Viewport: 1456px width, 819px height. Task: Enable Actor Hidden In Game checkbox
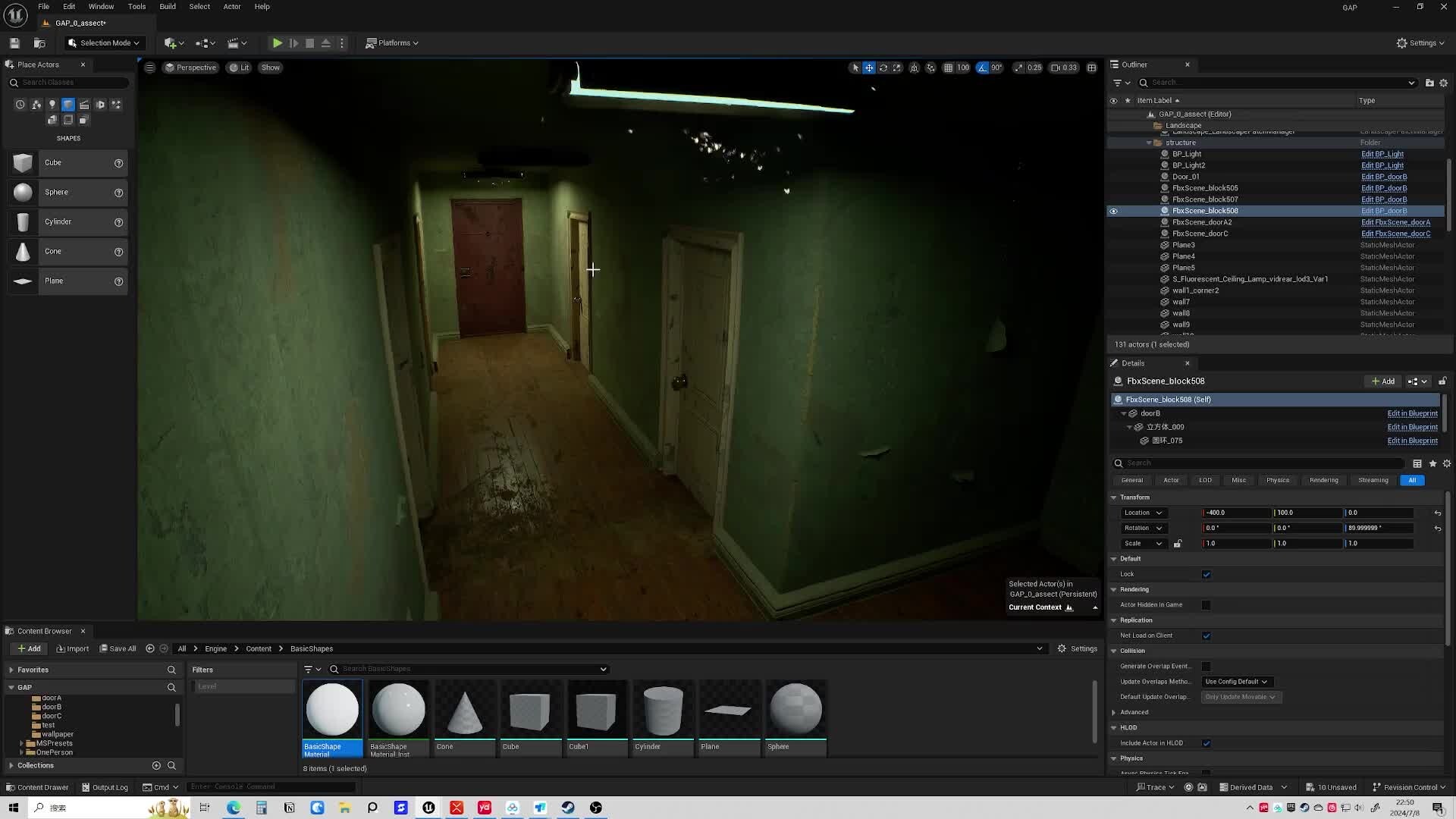[1206, 605]
